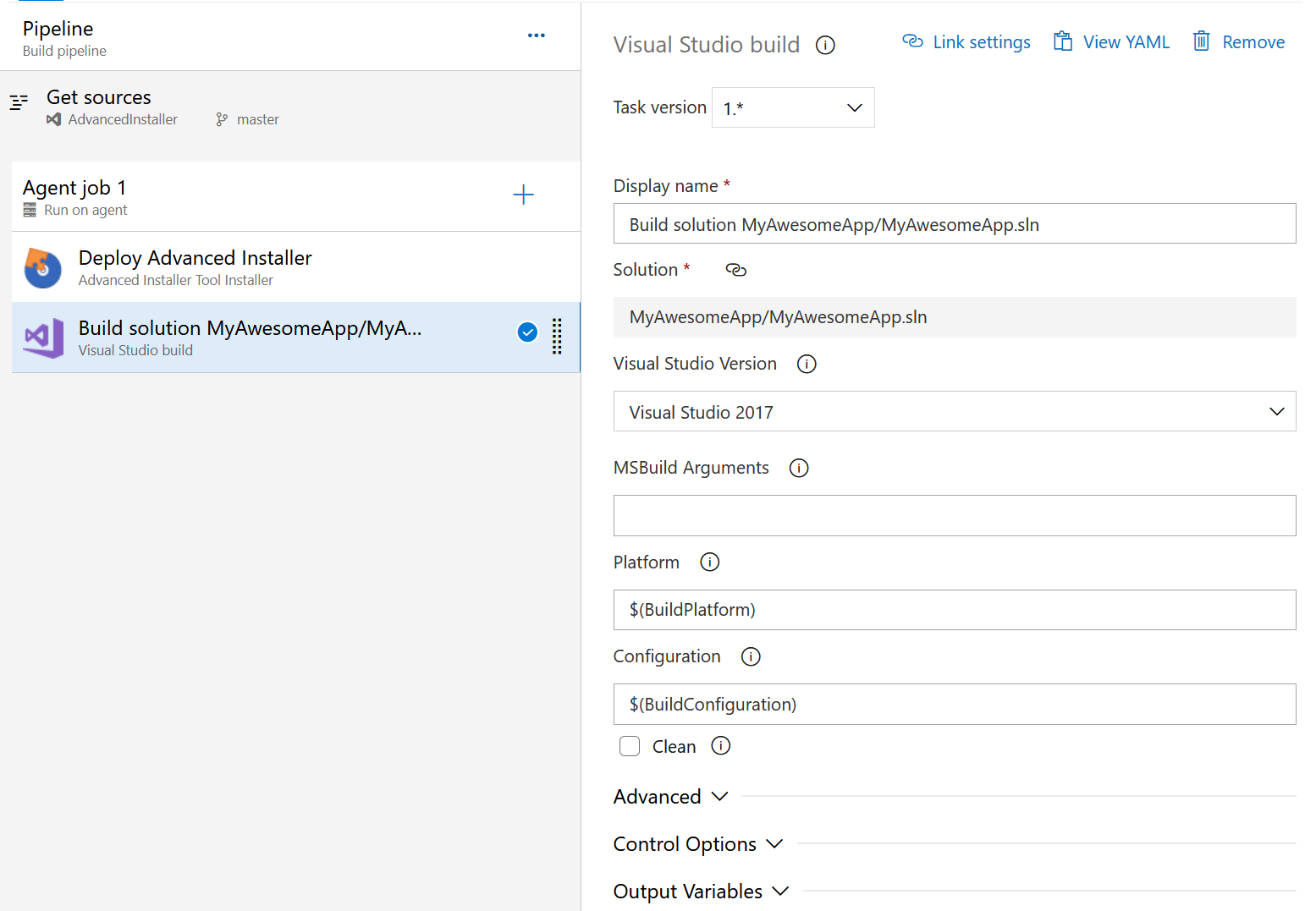Add a task to Agent job 1
The width and height of the screenshot is (1316, 911).
click(524, 195)
